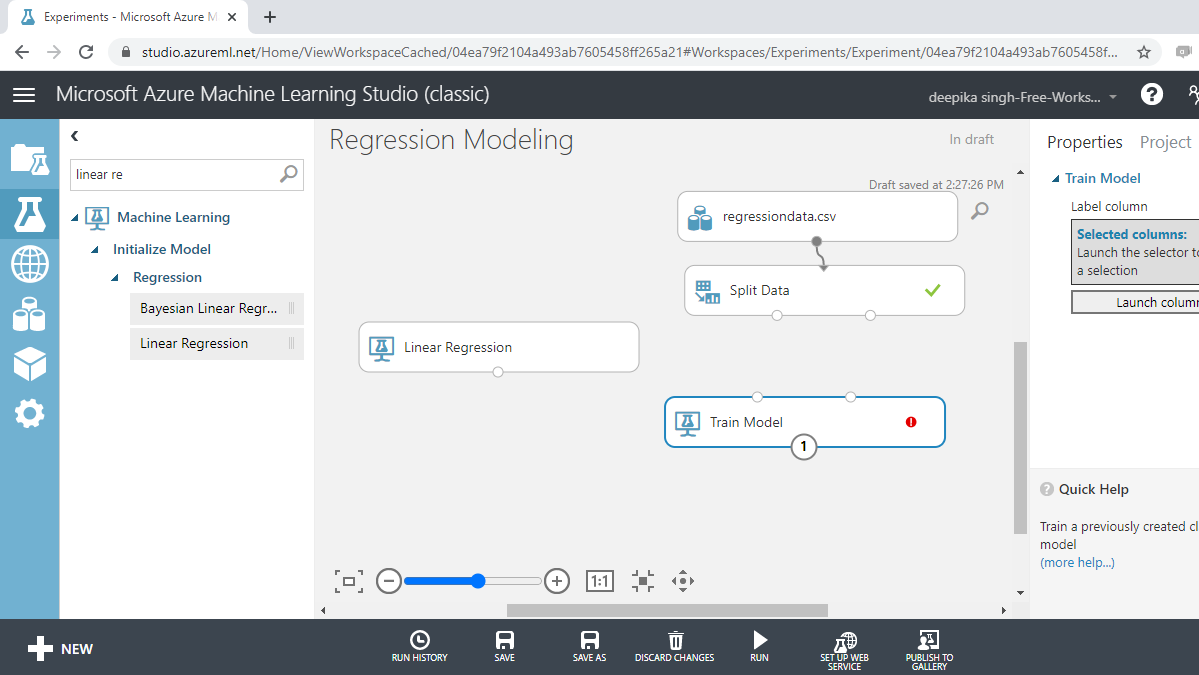Click the arrange modules icon
Image resolution: width=1199 pixels, height=675 pixels.
643,581
